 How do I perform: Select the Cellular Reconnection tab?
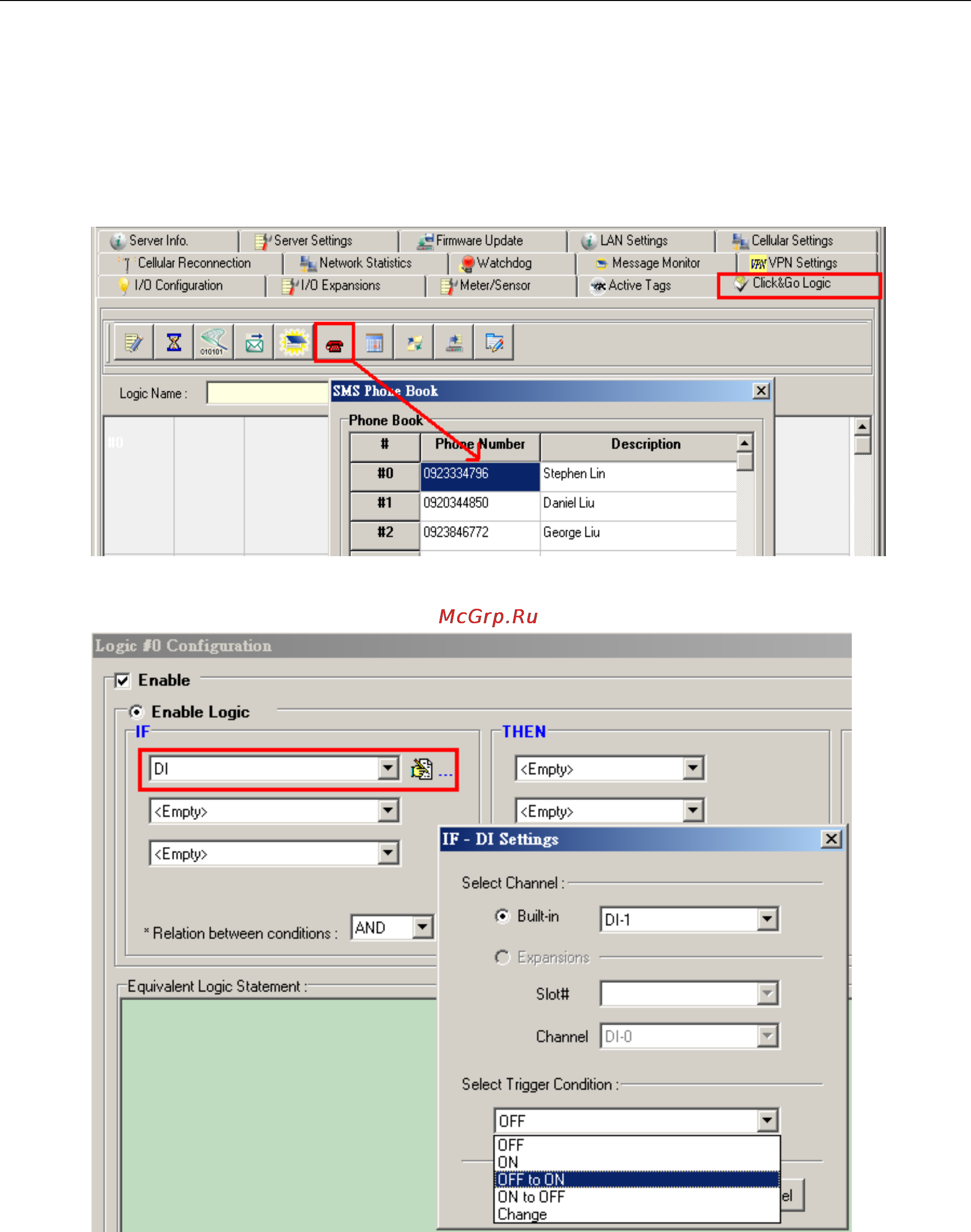pyautogui.click(x=191, y=264)
